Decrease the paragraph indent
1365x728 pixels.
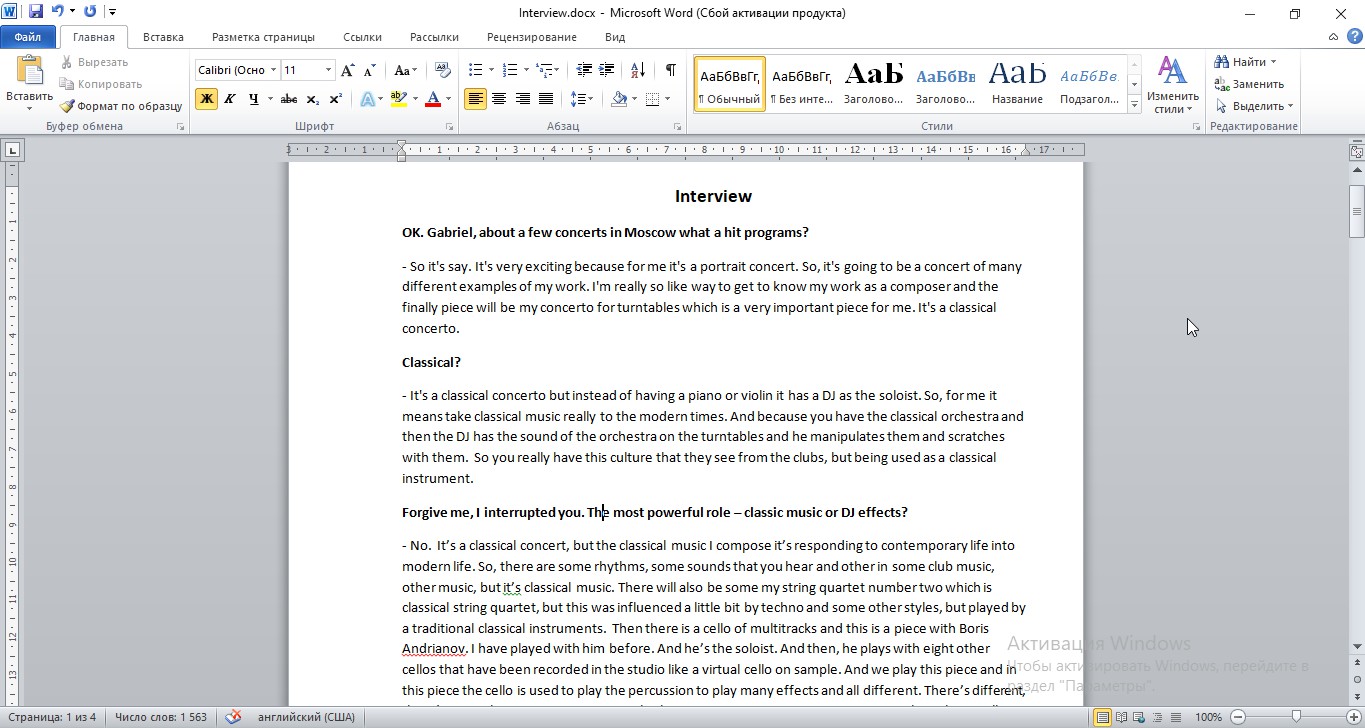tap(583, 70)
